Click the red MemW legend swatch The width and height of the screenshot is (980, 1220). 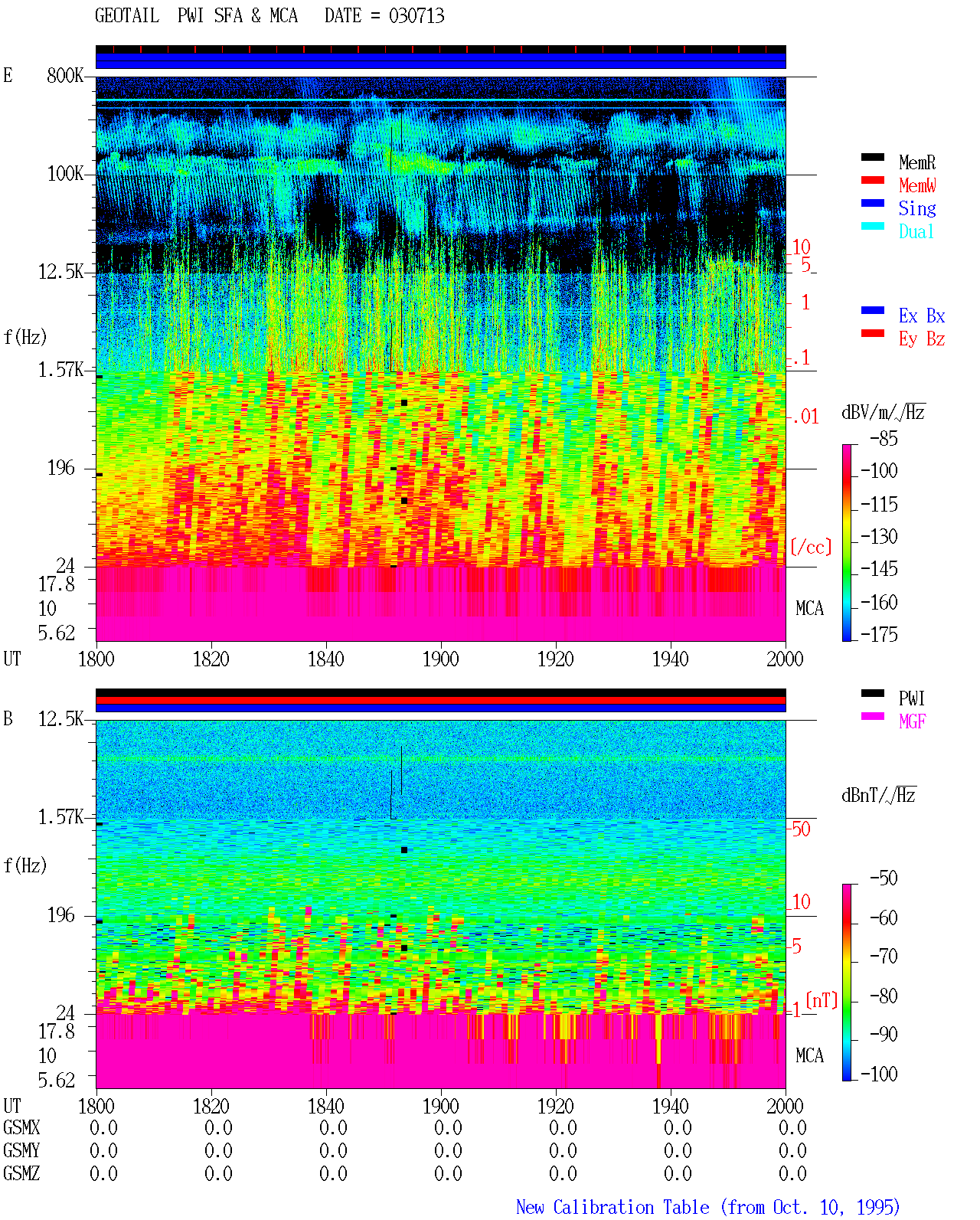tap(872, 180)
